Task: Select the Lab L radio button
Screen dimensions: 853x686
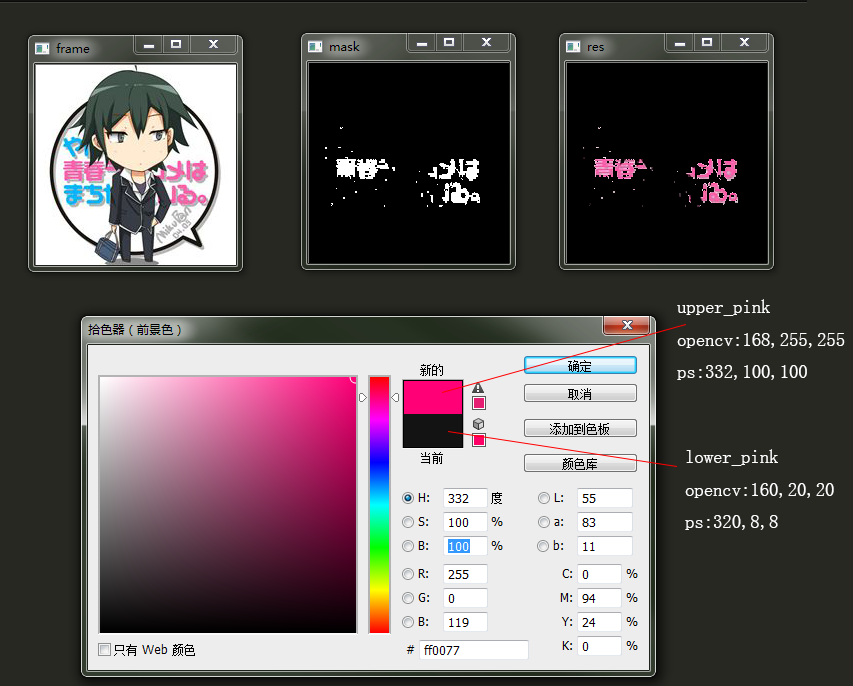Action: coord(543,498)
